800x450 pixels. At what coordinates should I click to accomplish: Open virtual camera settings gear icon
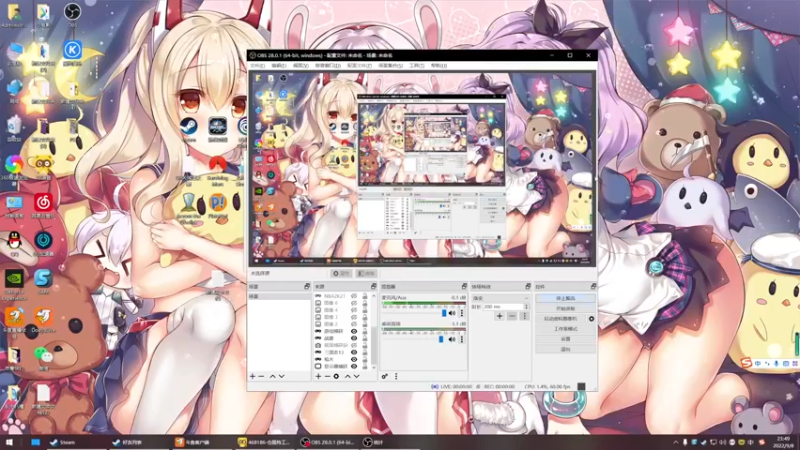click(x=591, y=318)
